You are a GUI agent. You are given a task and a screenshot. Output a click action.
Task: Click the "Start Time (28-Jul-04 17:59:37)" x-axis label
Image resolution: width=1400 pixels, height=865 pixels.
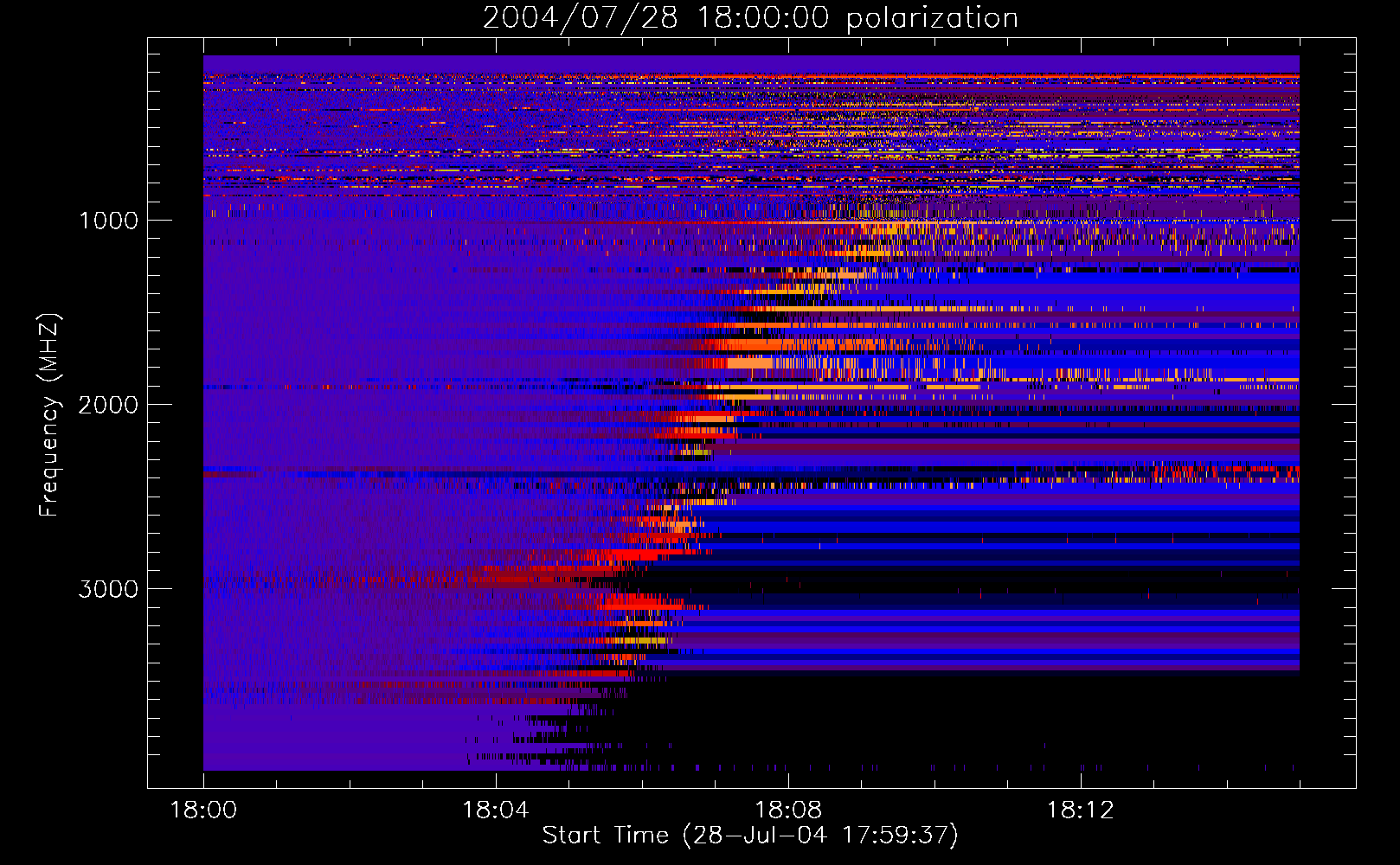(750, 836)
